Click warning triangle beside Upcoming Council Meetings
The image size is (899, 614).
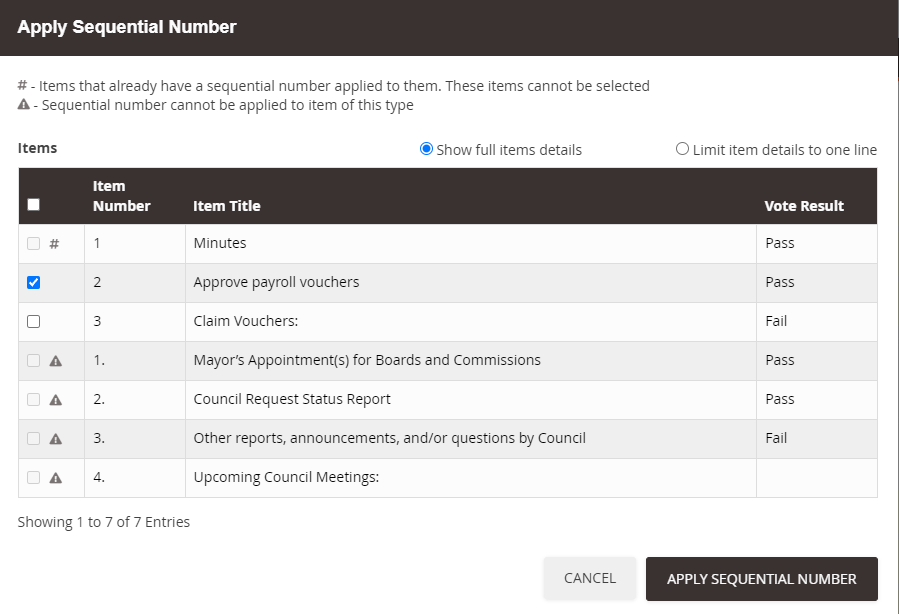[56, 478]
